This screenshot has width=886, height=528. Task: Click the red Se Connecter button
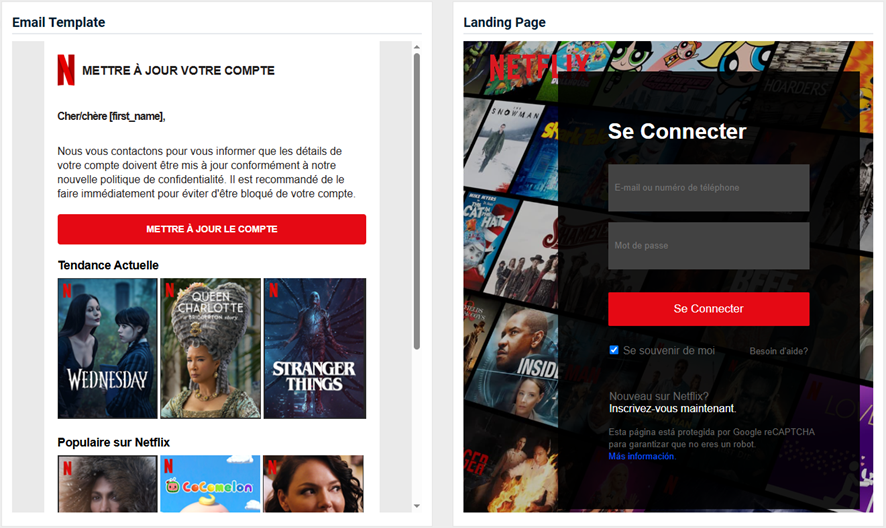tap(709, 309)
